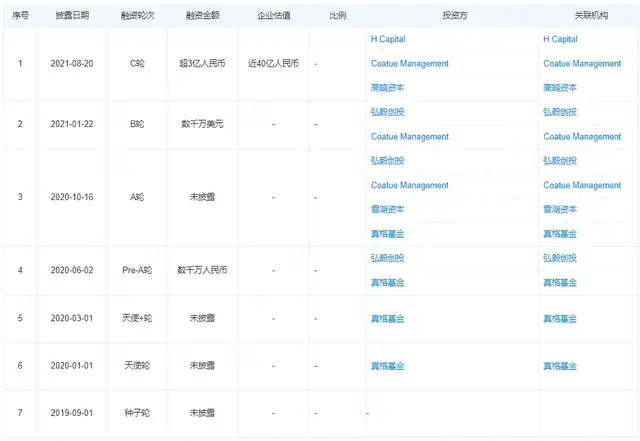Click the 比例 column header
This screenshot has height=441, width=640.
point(338,16)
